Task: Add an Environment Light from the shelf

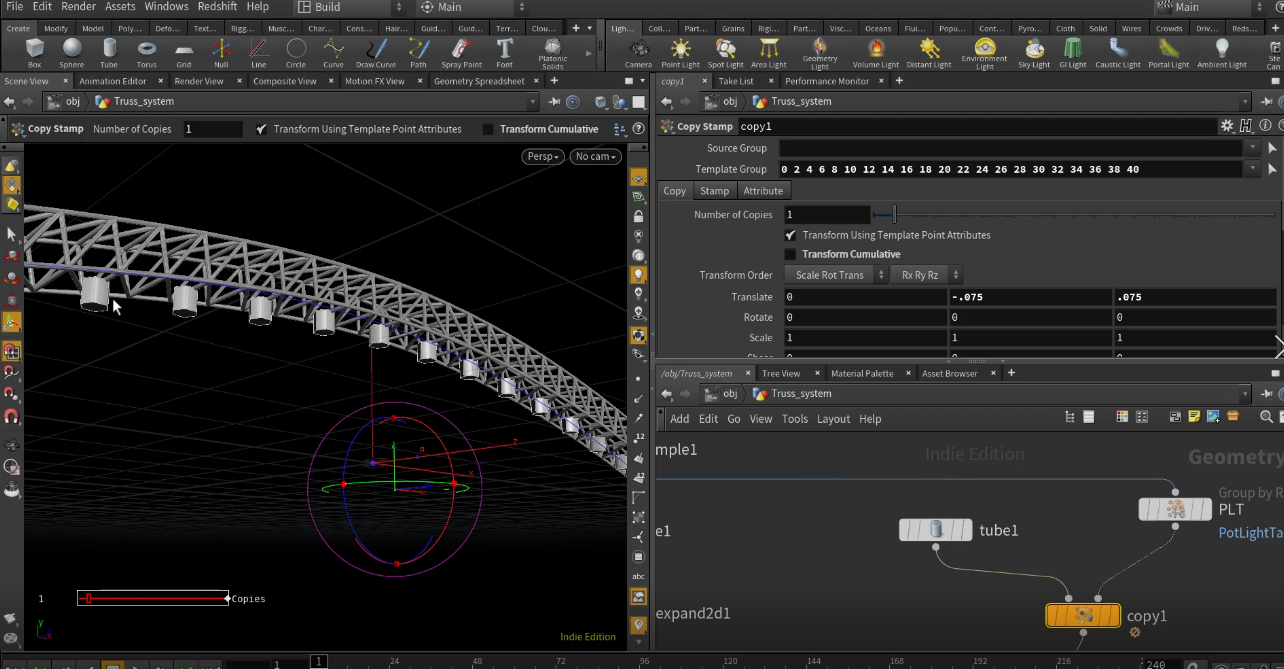Action: click(x=985, y=54)
